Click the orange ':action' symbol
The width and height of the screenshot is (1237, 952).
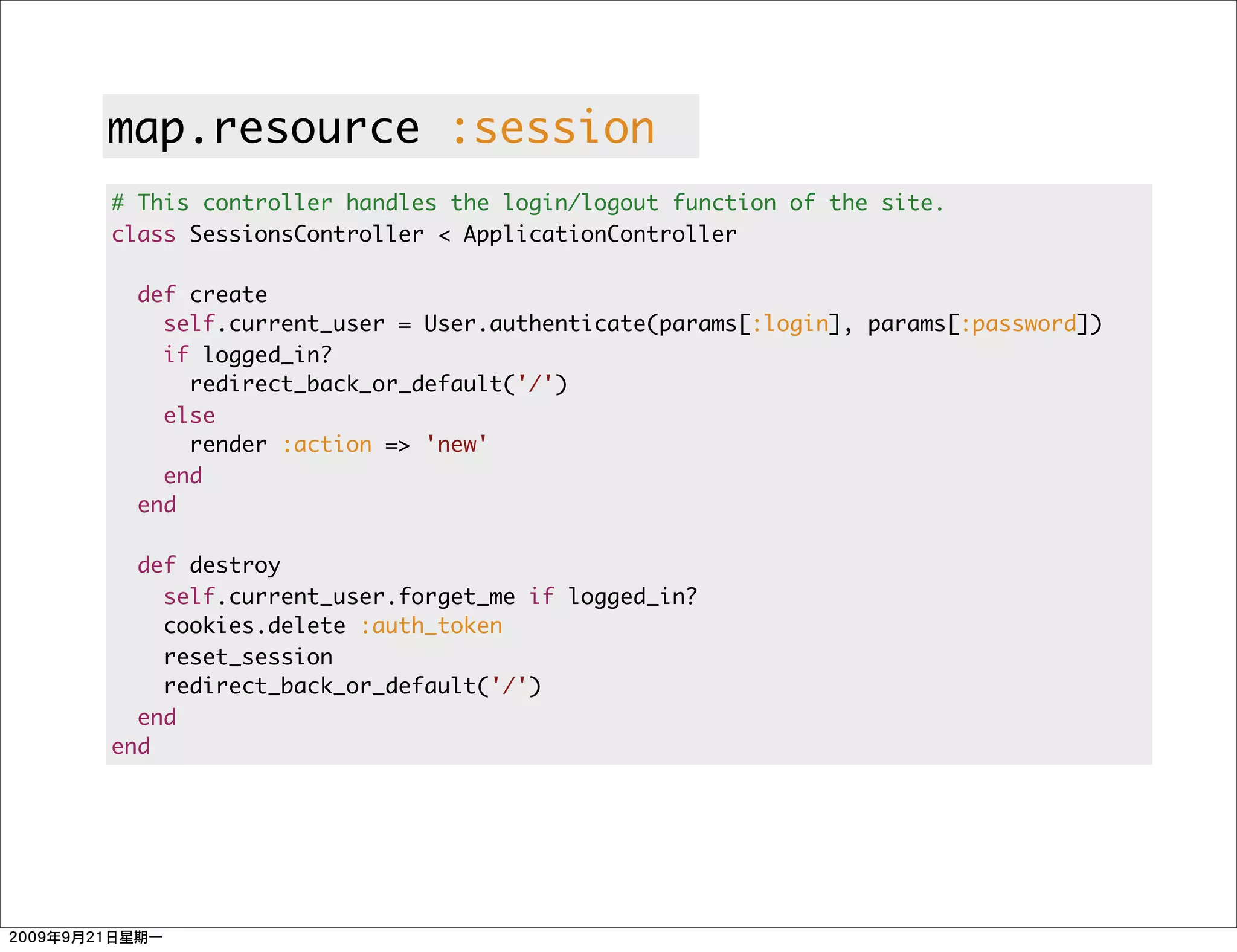(327, 445)
